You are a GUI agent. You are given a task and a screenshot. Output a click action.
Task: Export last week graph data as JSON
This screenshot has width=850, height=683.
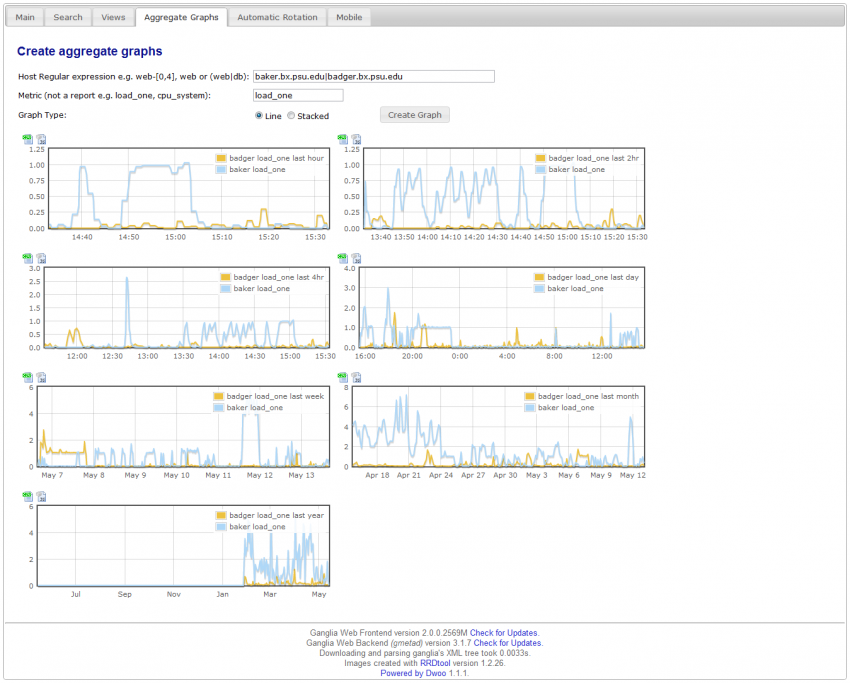(x=41, y=377)
